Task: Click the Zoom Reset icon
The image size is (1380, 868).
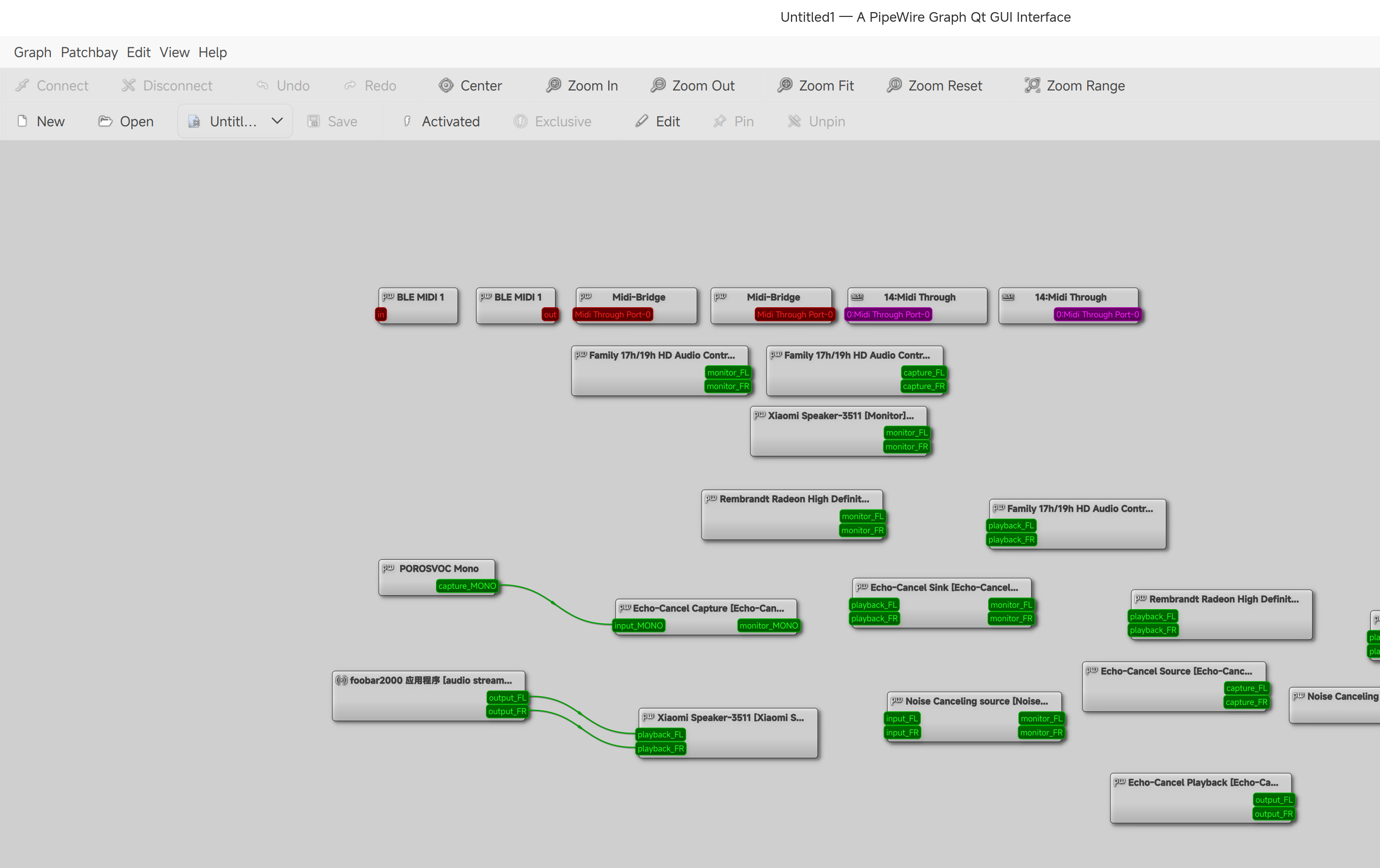Action: click(894, 85)
